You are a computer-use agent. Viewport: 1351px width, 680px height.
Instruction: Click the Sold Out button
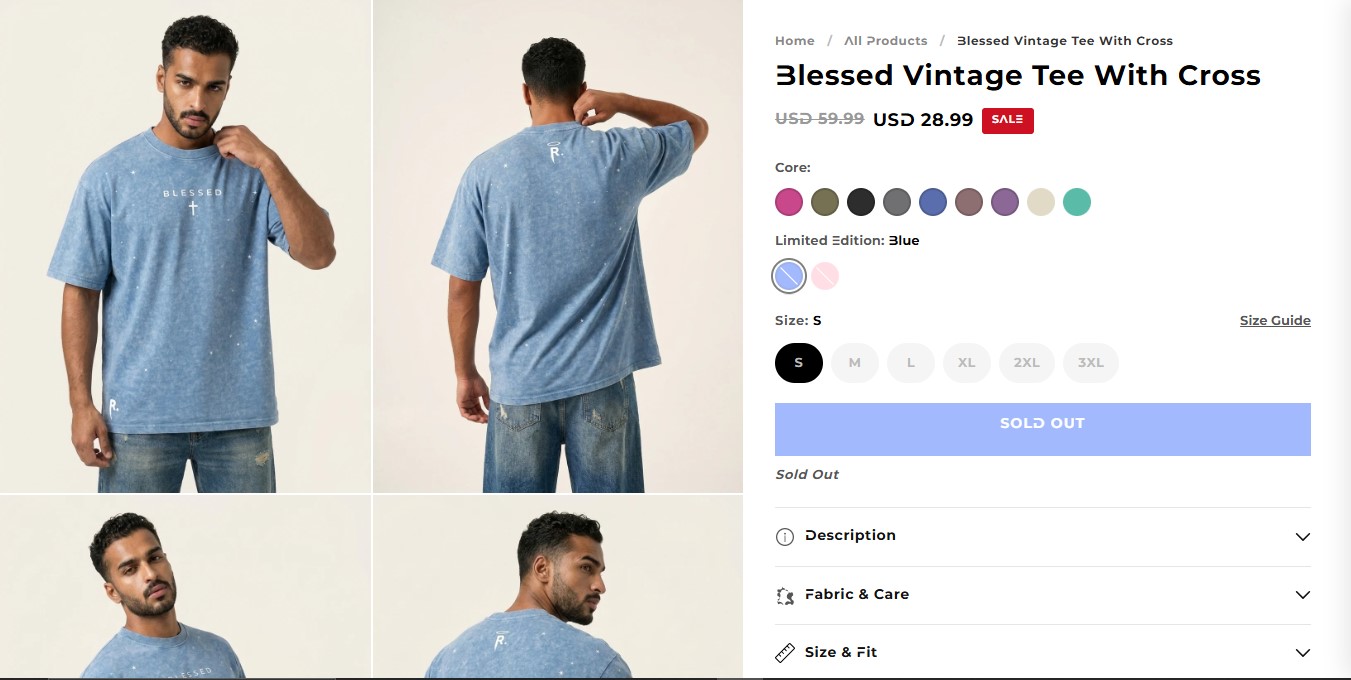(1043, 430)
